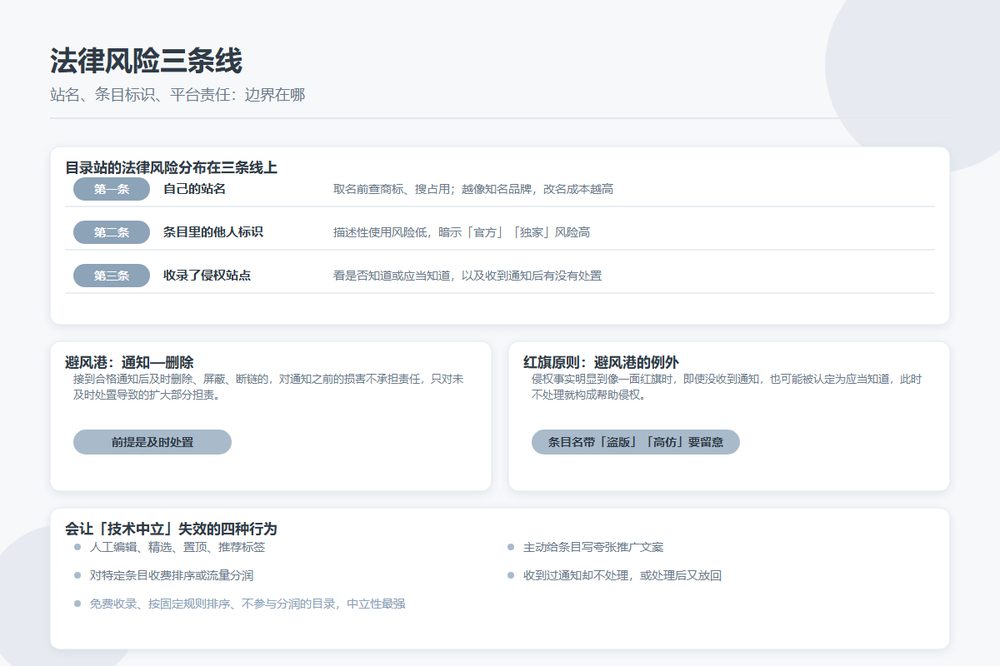Click the heading 目录站的法律风险分布在三条线上
Screen dimensions: 1000x666
click(x=171, y=168)
